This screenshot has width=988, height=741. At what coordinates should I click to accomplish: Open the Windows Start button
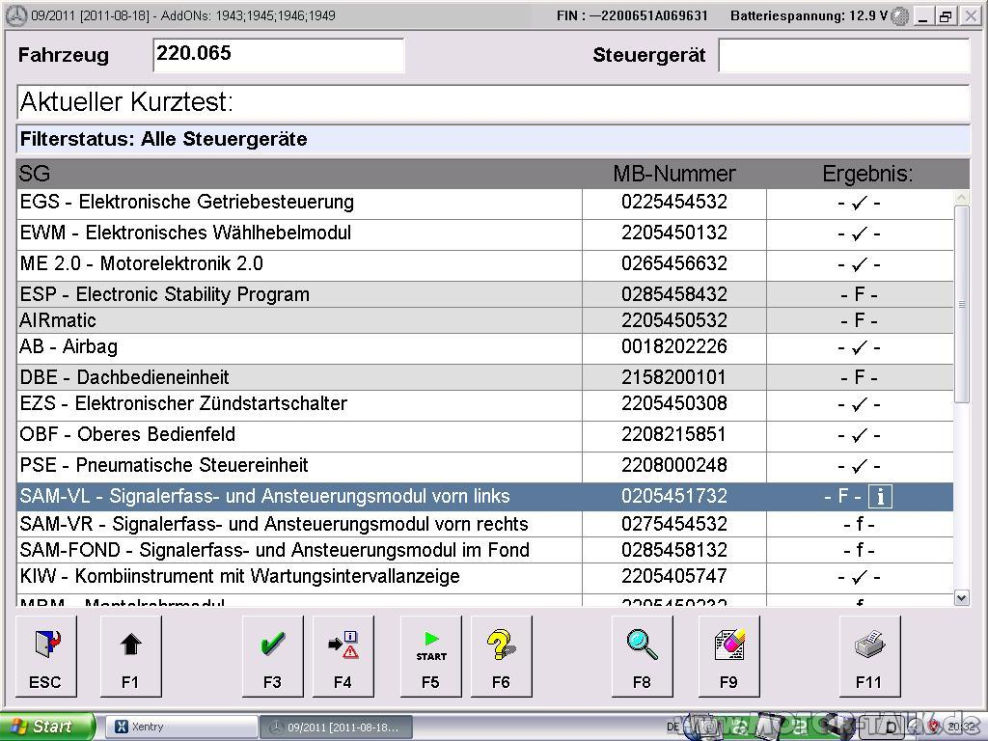coord(46,727)
